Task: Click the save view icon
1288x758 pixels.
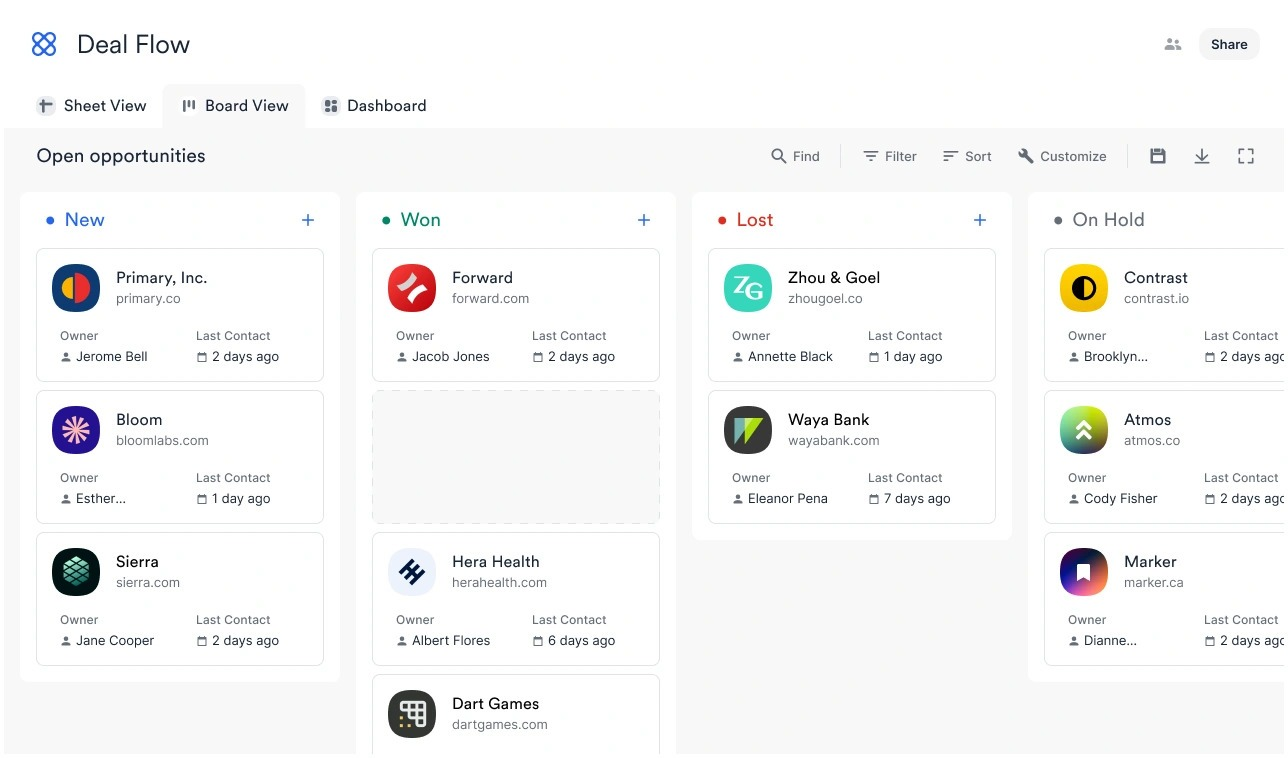Action: pos(1157,156)
